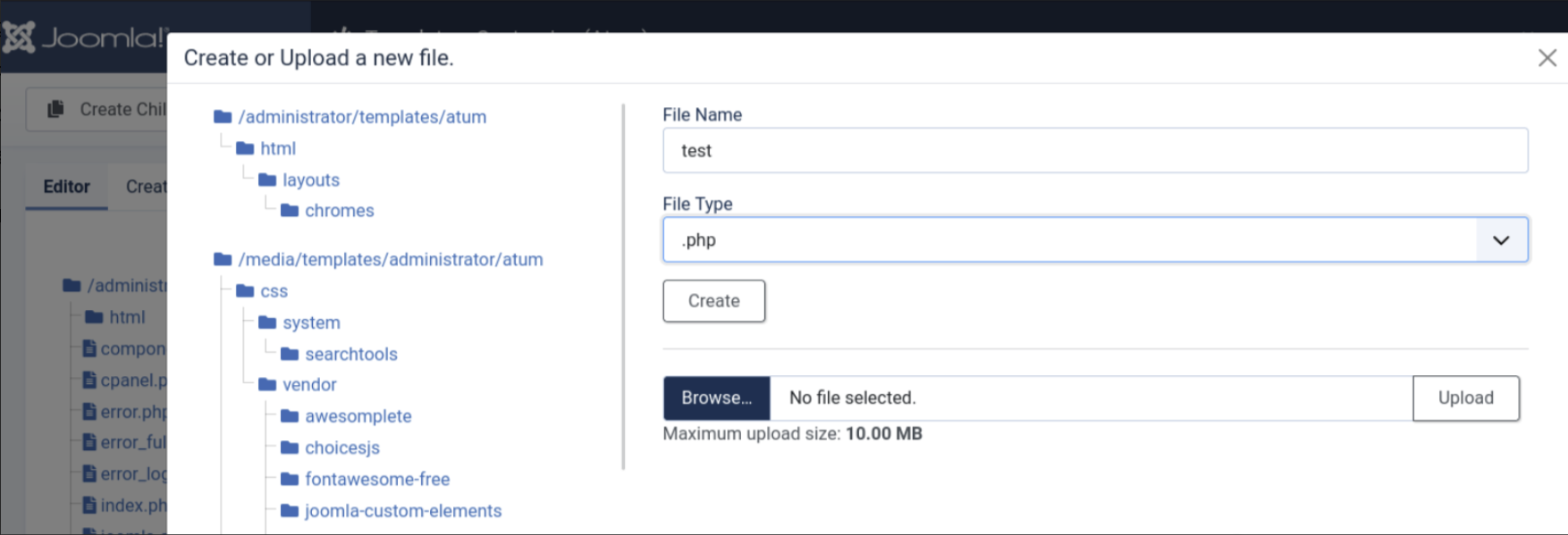Select the css folder in tree

pos(274,291)
